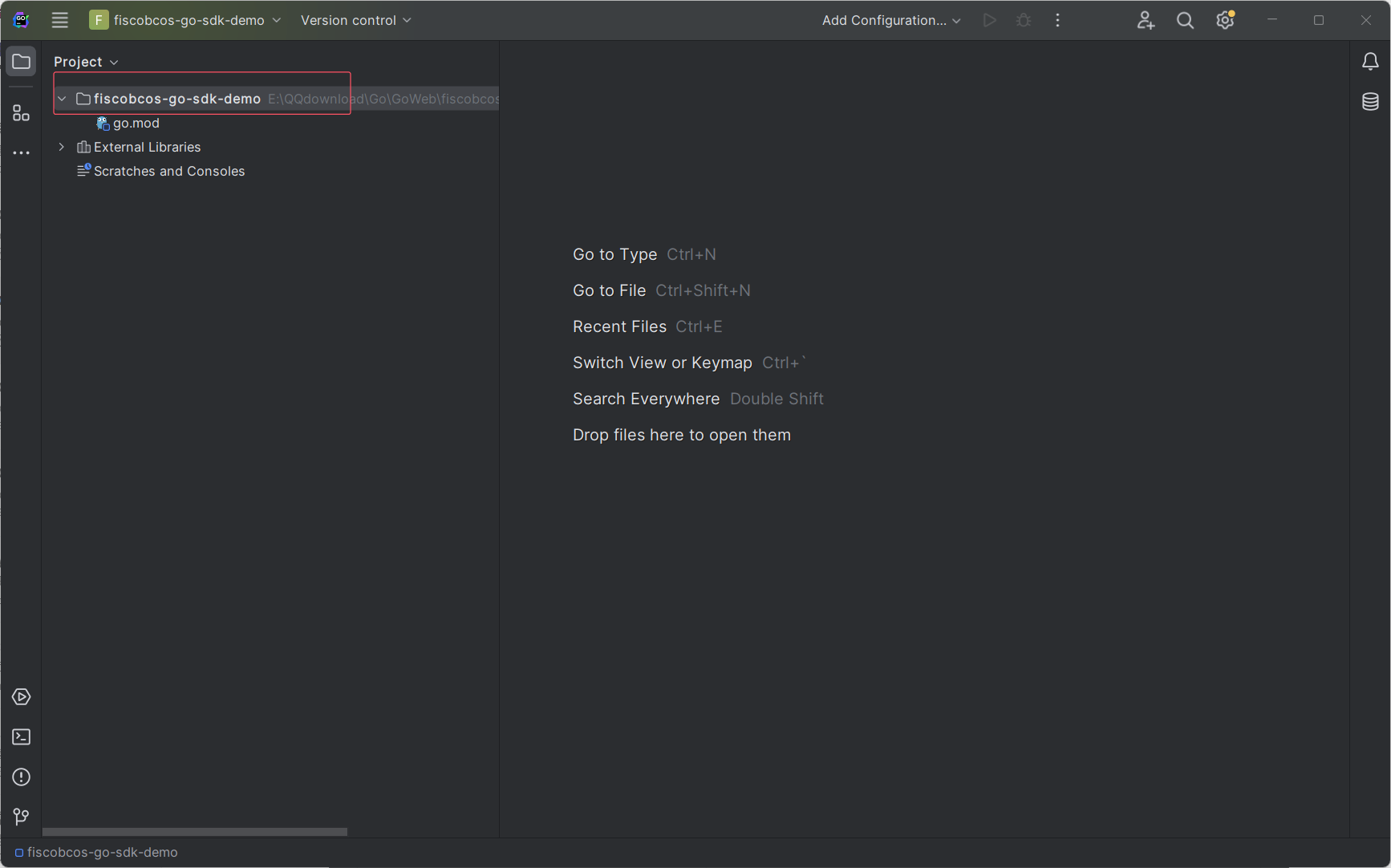Screen dimensions: 1391x868
Task: Open the Terminal tool window icon
Action: [x=21, y=736]
